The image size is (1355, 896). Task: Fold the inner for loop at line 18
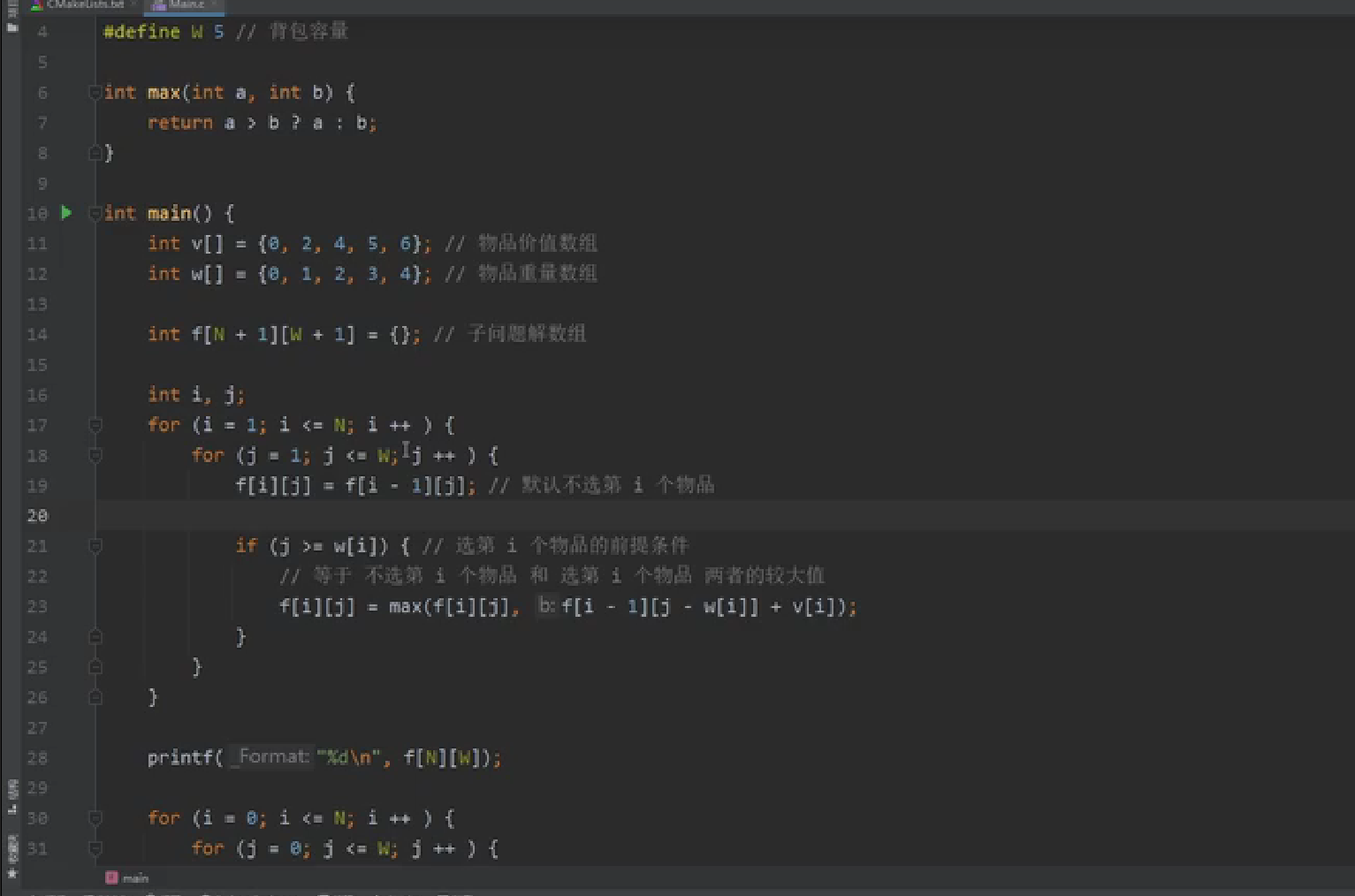(x=95, y=455)
